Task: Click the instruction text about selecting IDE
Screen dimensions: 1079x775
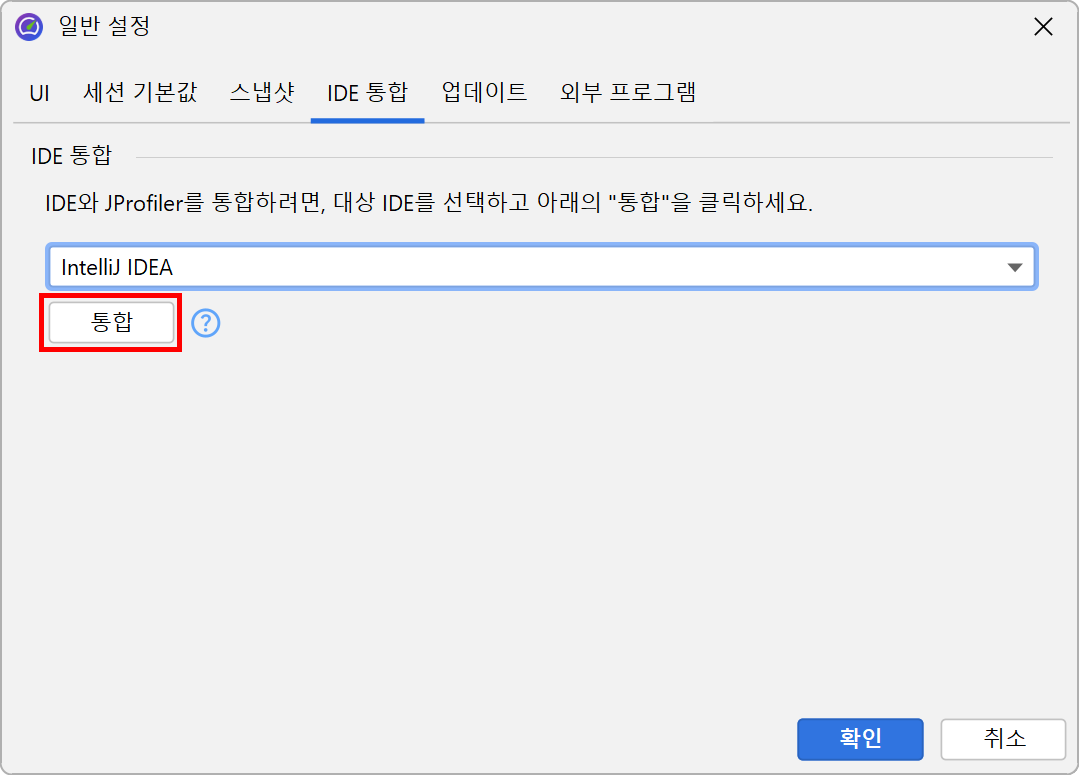Action: (429, 203)
